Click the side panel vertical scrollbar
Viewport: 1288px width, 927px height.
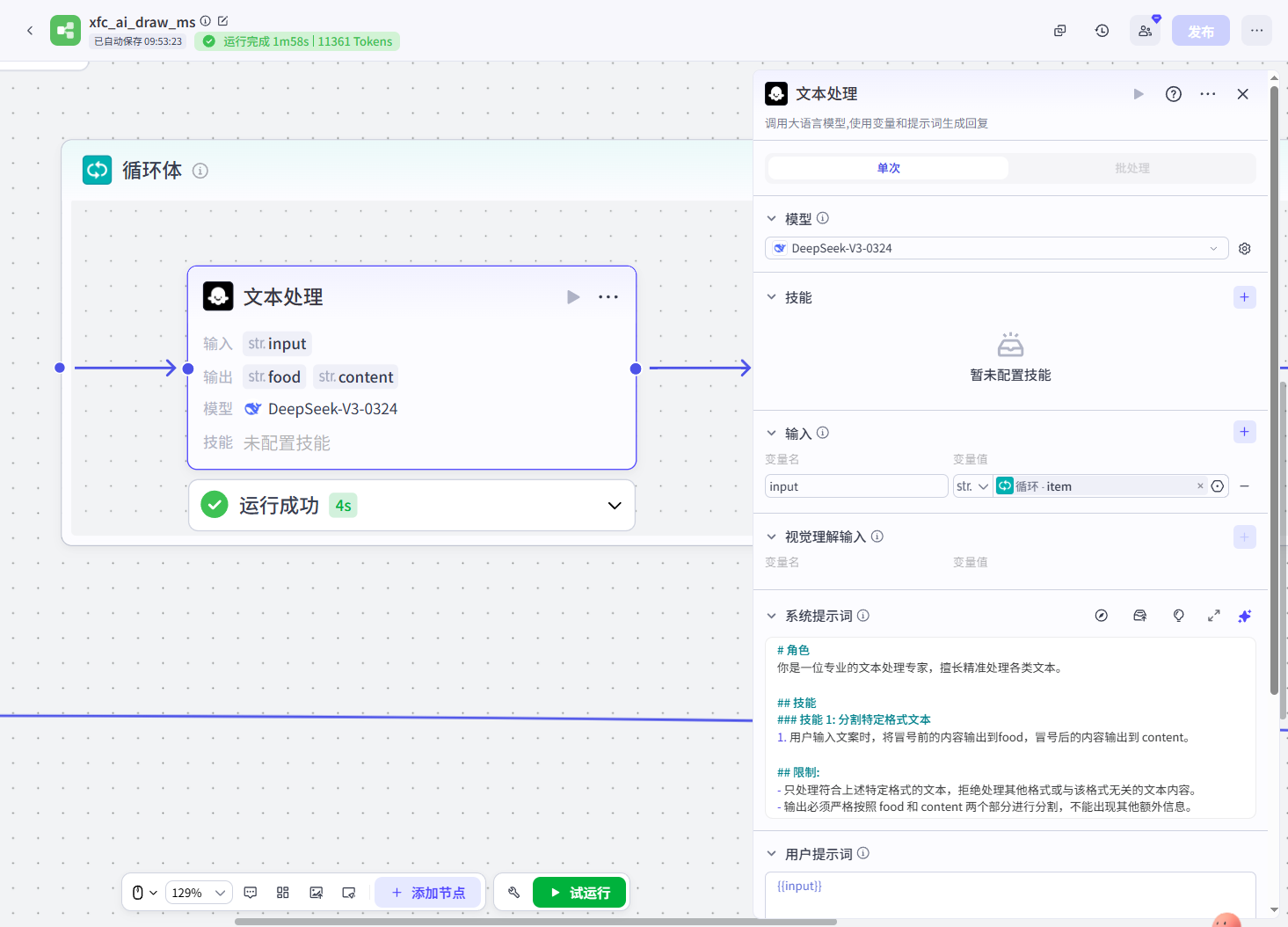click(x=1274, y=391)
